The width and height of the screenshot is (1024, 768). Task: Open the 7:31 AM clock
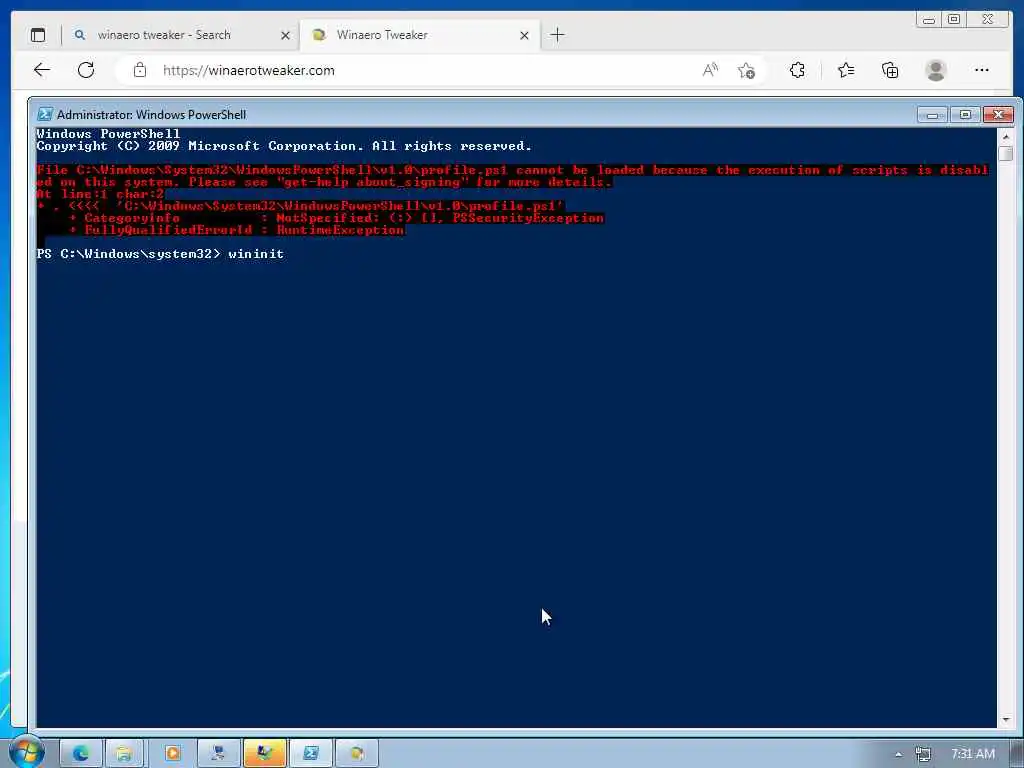(x=972, y=754)
